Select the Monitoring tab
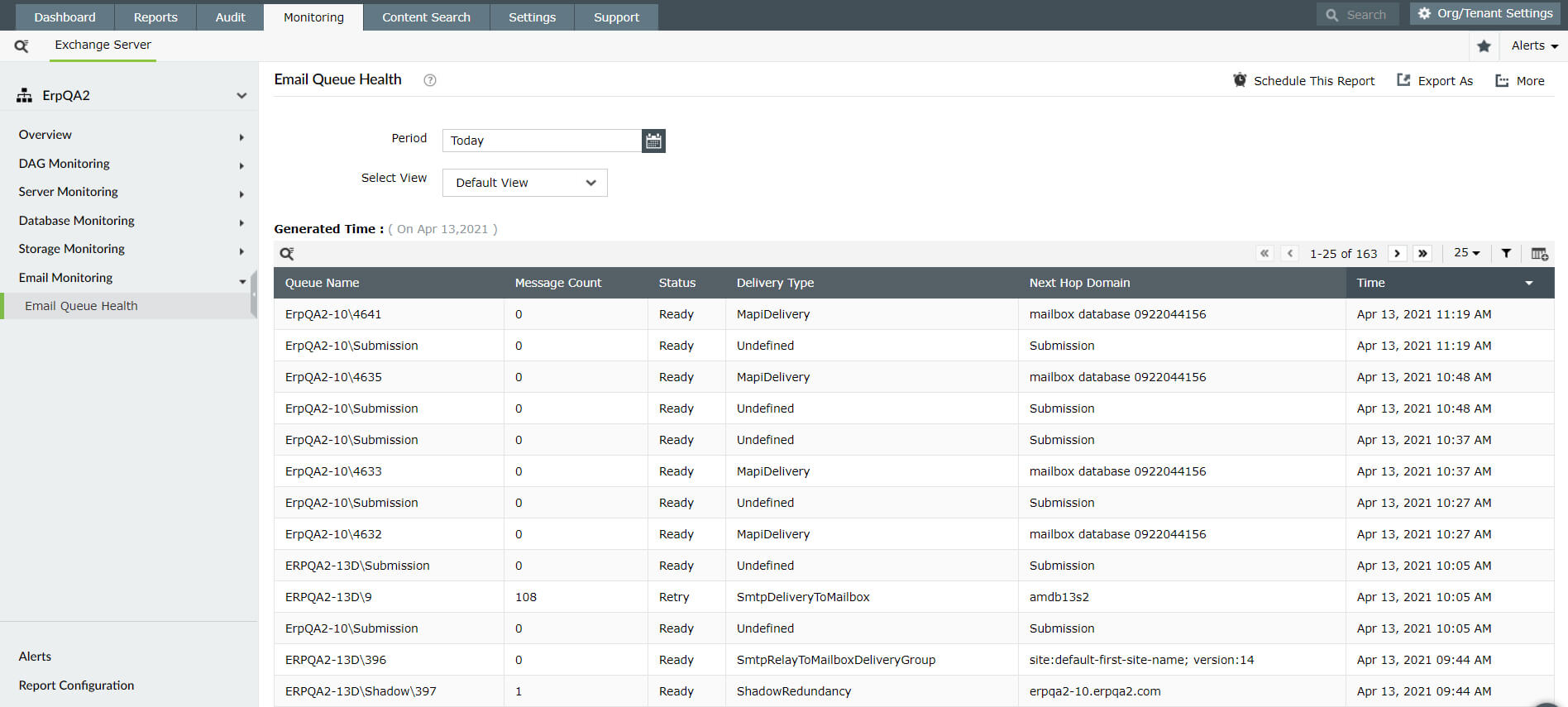This screenshot has height=707, width=1568. point(313,17)
